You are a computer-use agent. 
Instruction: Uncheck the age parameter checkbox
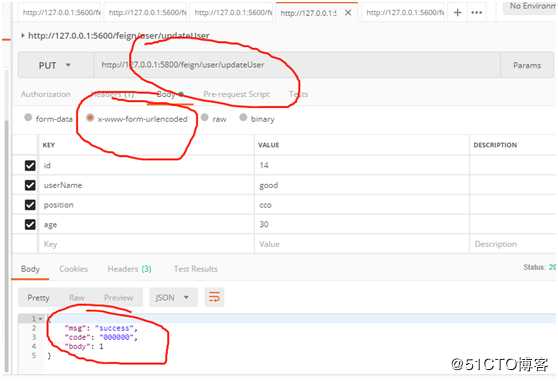pyautogui.click(x=30, y=224)
